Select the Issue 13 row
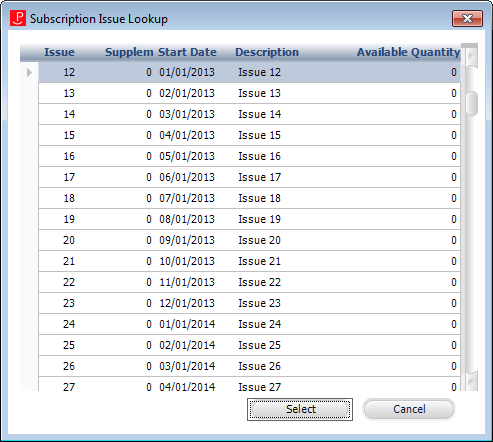Viewport: 493px width, 442px height. pyautogui.click(x=249, y=93)
